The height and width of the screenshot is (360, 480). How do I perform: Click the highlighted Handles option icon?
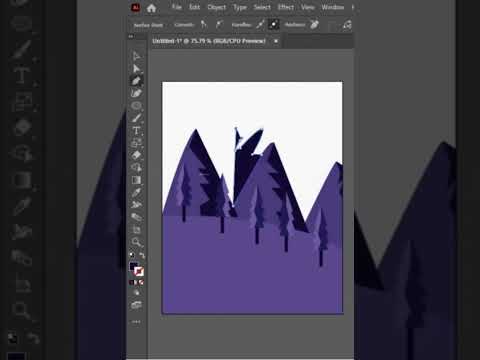[x=273, y=24]
